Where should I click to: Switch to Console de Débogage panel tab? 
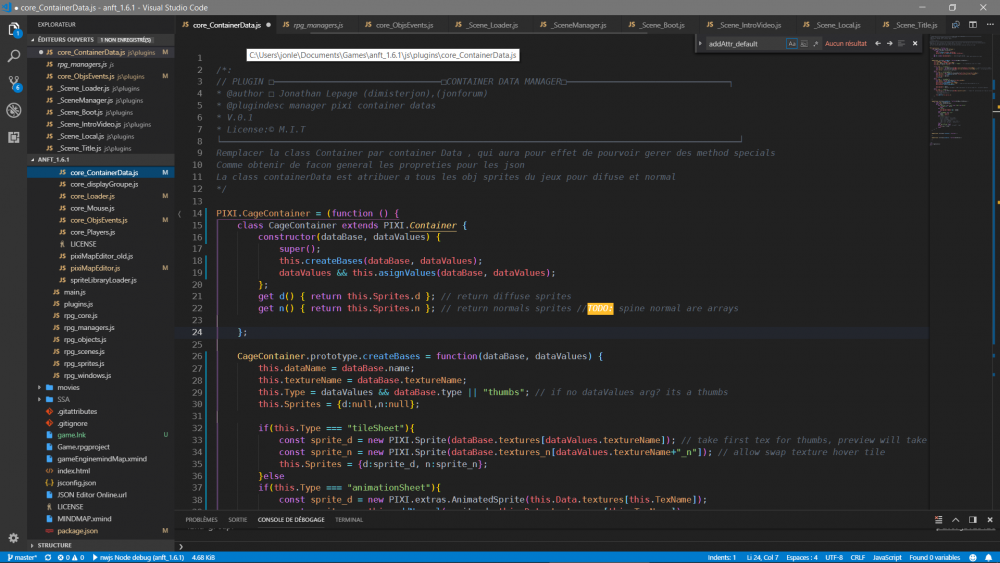[x=291, y=520]
